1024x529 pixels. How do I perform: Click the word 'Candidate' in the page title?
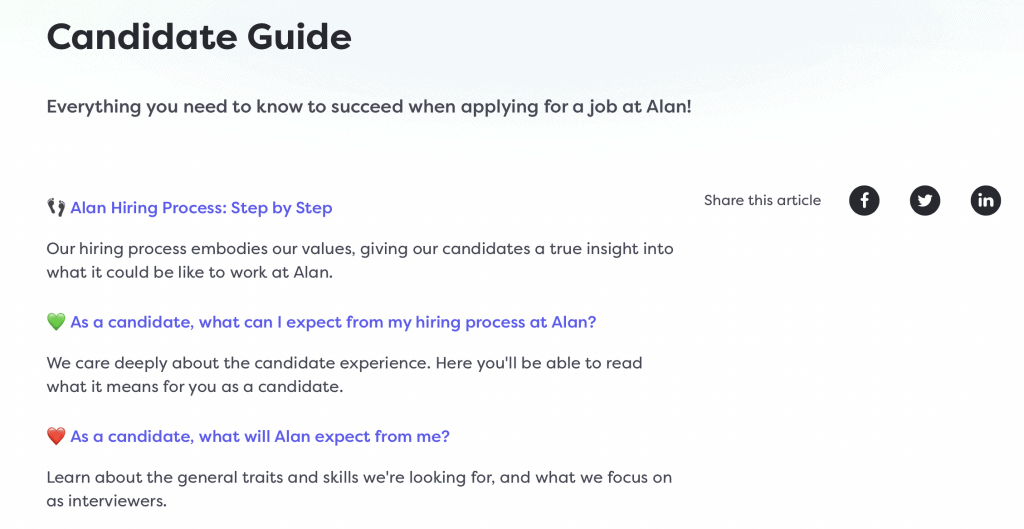(140, 37)
